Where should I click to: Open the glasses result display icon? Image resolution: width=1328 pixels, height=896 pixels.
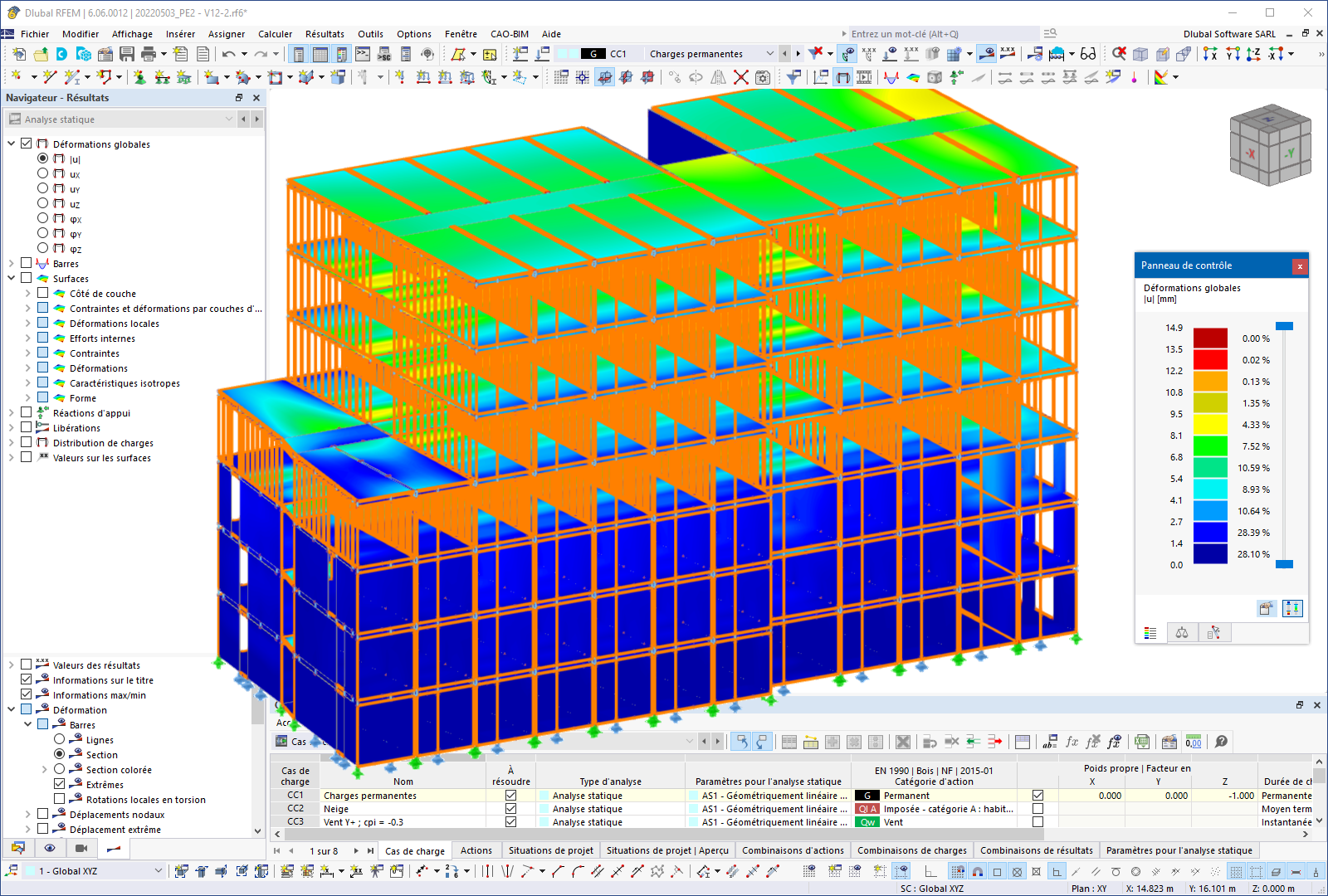1088,53
